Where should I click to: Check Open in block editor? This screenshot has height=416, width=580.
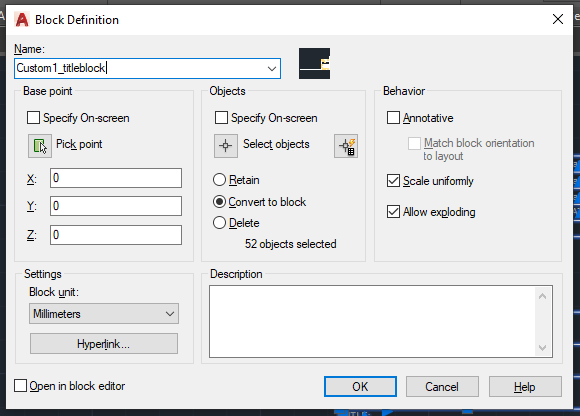(20, 386)
